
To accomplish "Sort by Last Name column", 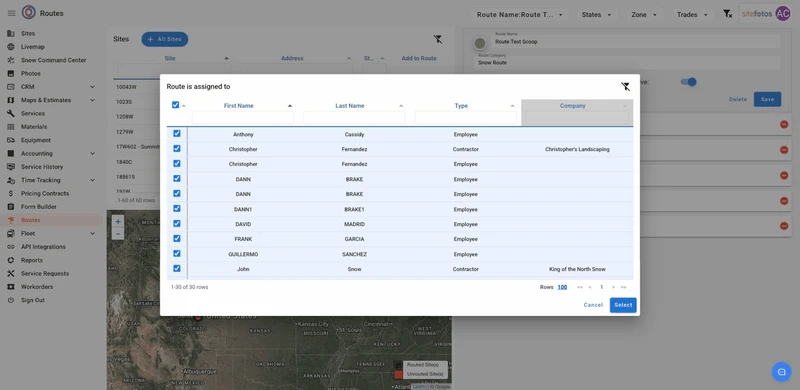I will point(350,106).
